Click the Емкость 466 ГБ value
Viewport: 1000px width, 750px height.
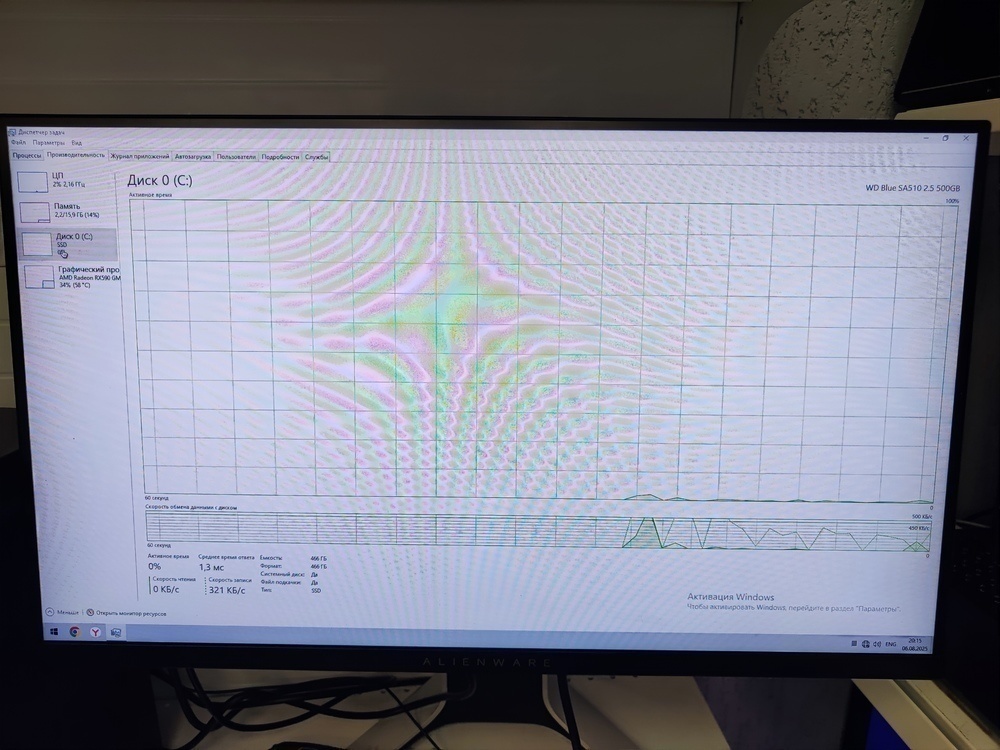pos(318,559)
